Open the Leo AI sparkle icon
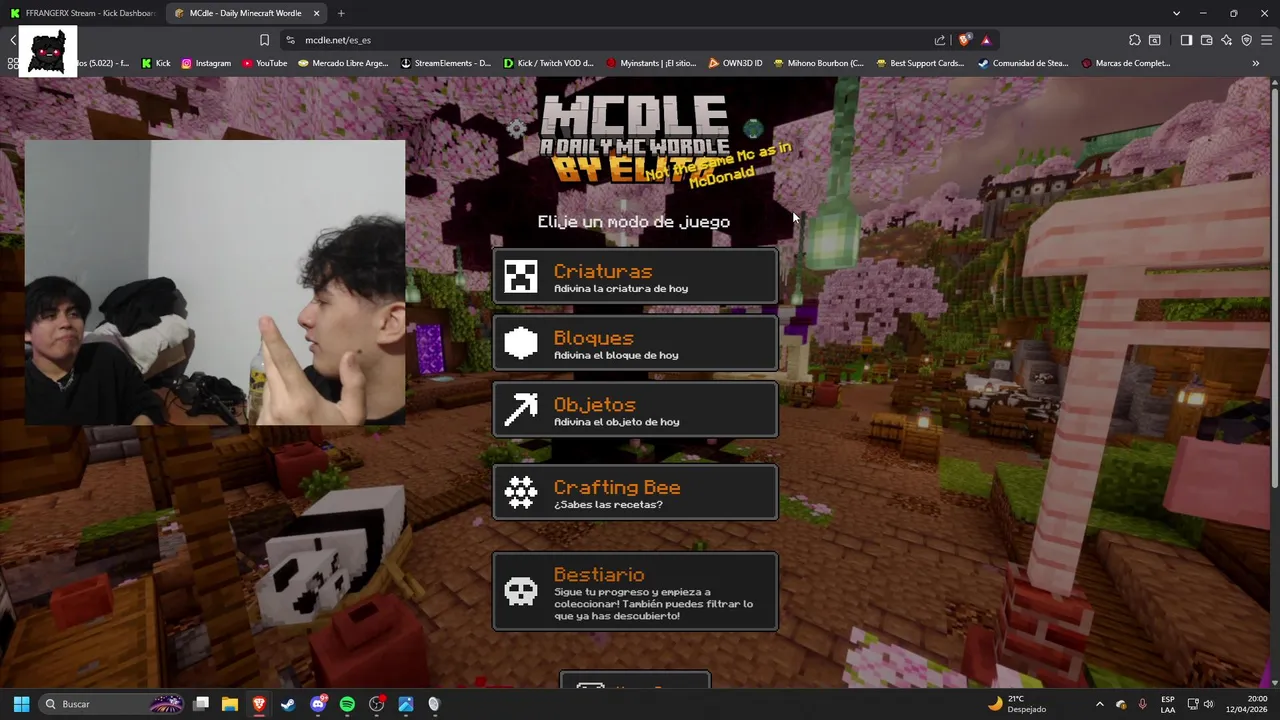Image resolution: width=1280 pixels, height=720 pixels. point(1227,40)
